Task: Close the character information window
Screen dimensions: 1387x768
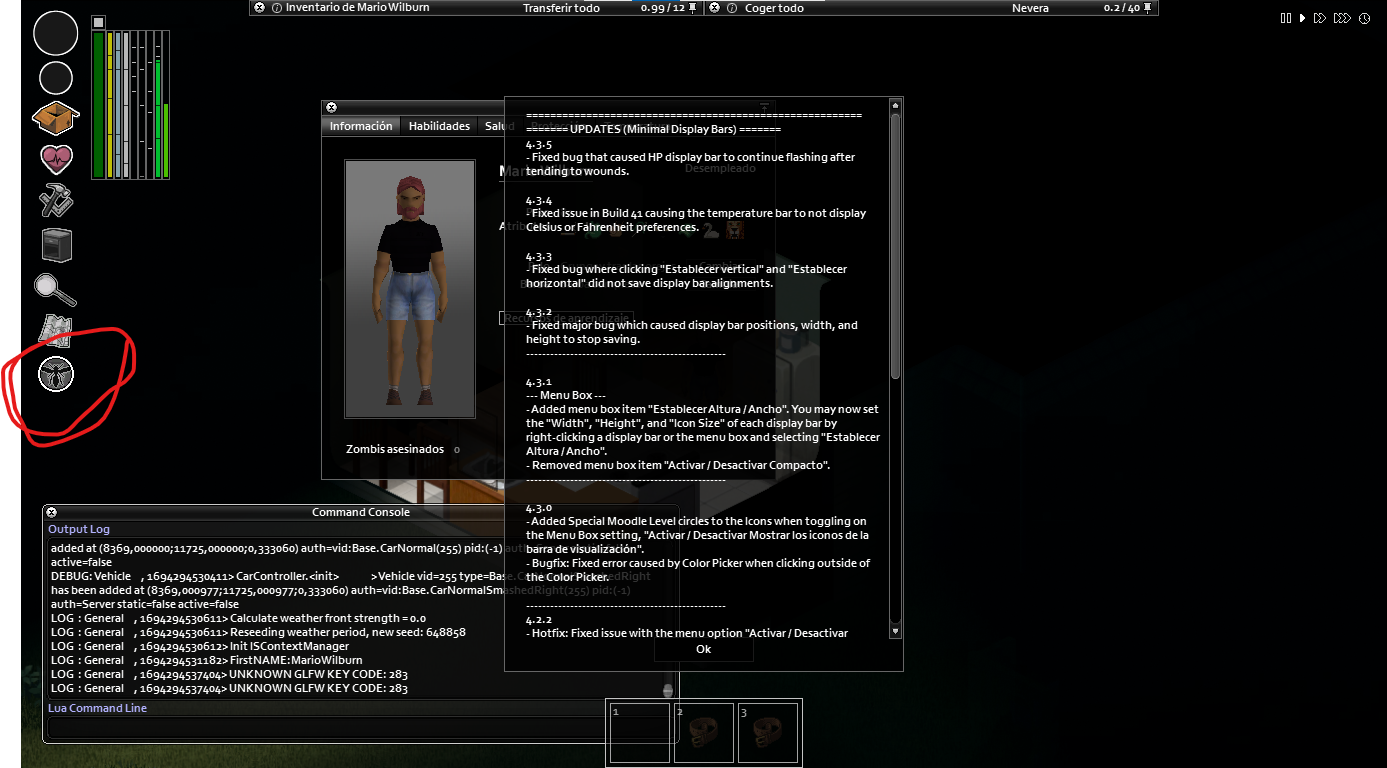Action: tap(331, 107)
